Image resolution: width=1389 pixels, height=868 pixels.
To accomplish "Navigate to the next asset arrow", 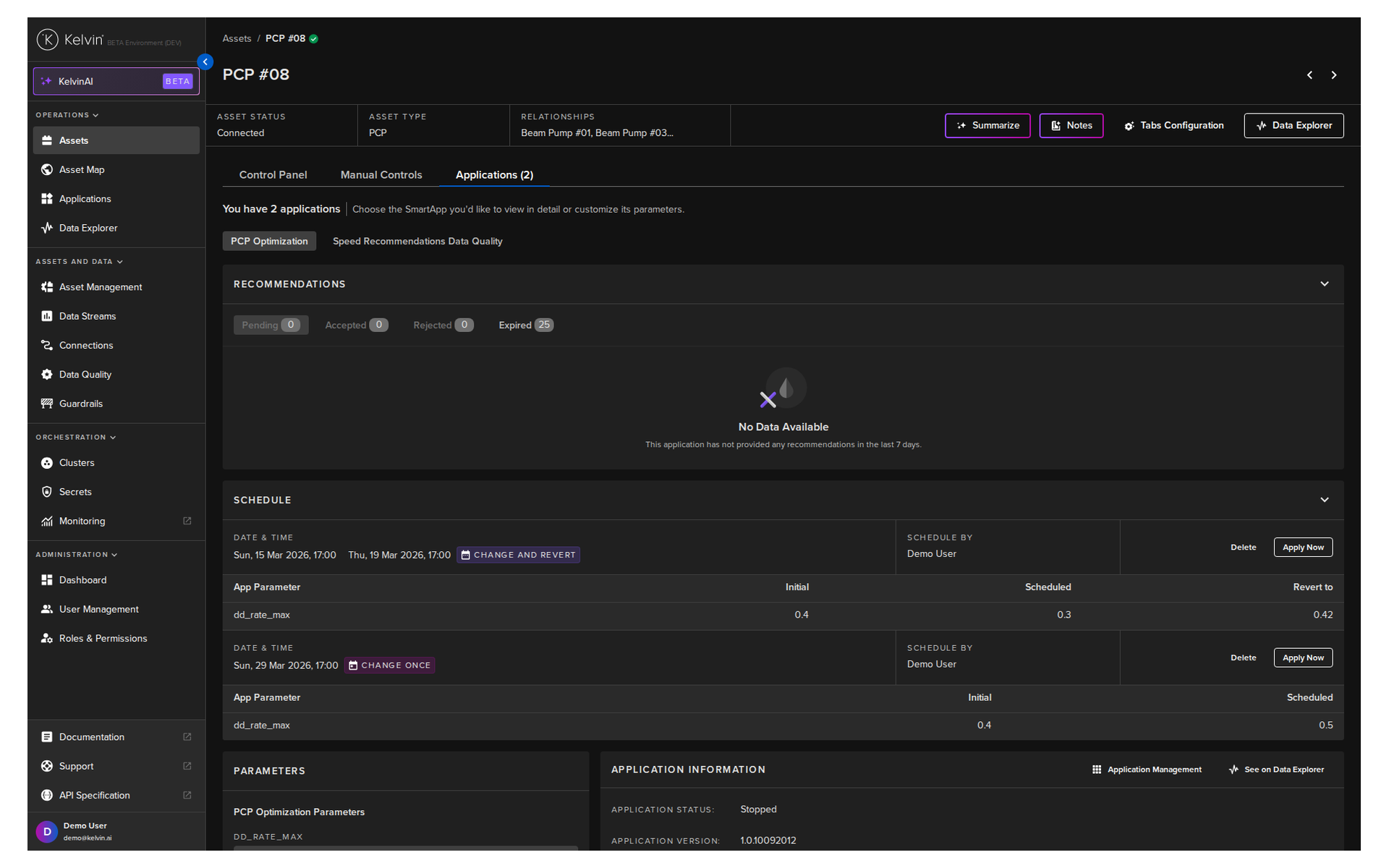I will 1333,75.
